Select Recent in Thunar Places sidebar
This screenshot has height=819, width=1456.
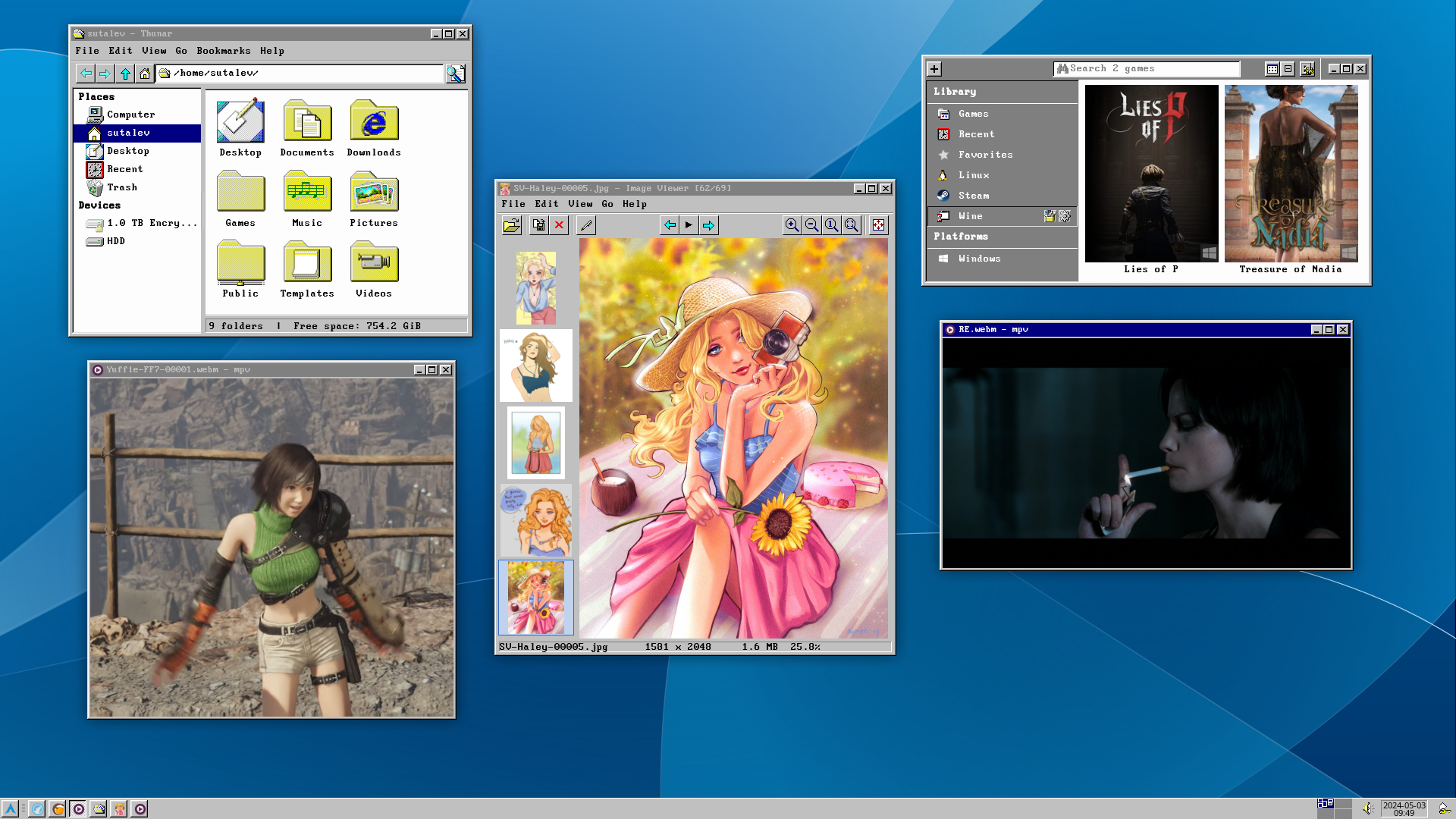(137, 169)
